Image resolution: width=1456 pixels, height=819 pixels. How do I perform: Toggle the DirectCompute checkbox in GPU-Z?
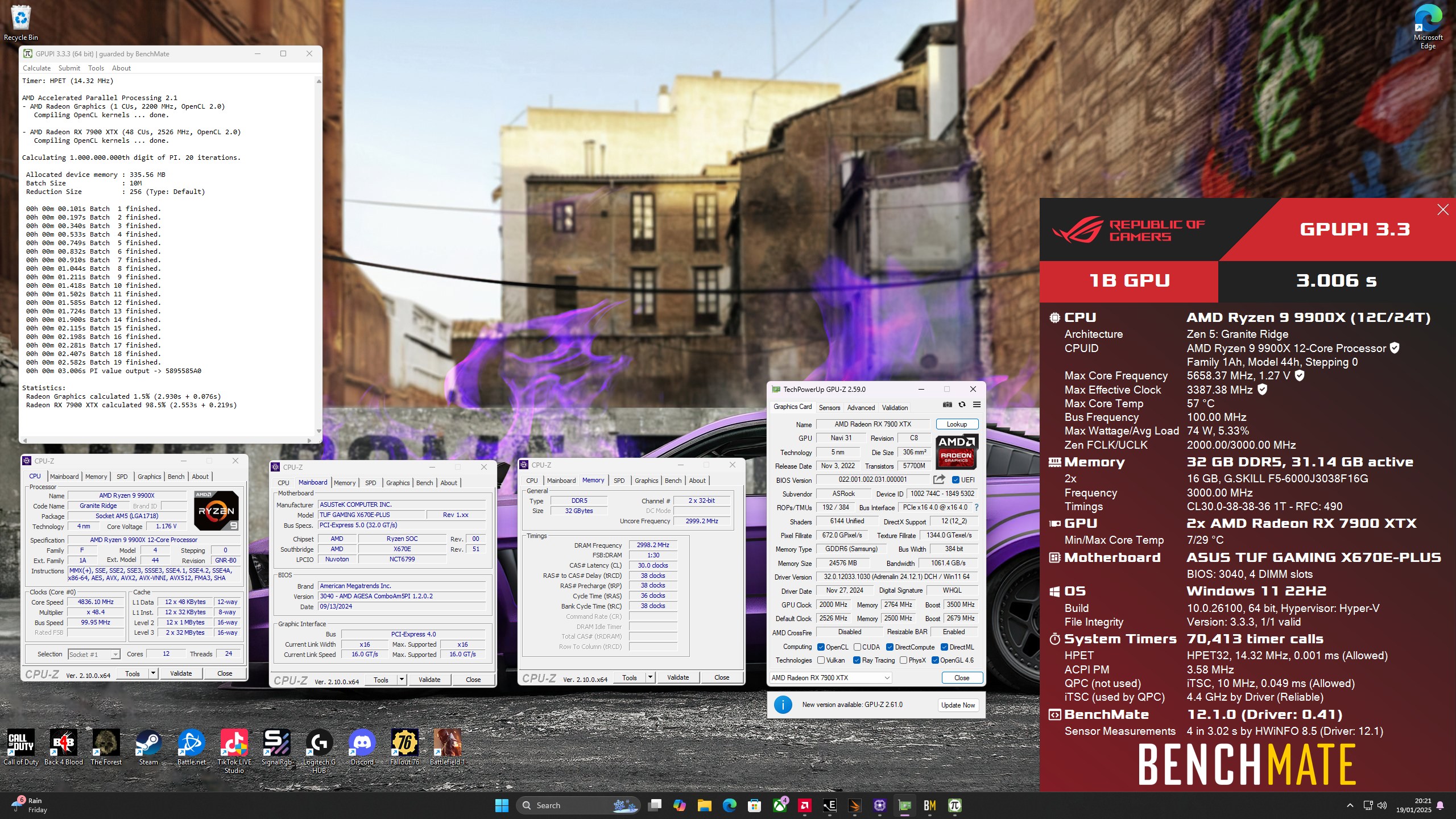click(889, 647)
